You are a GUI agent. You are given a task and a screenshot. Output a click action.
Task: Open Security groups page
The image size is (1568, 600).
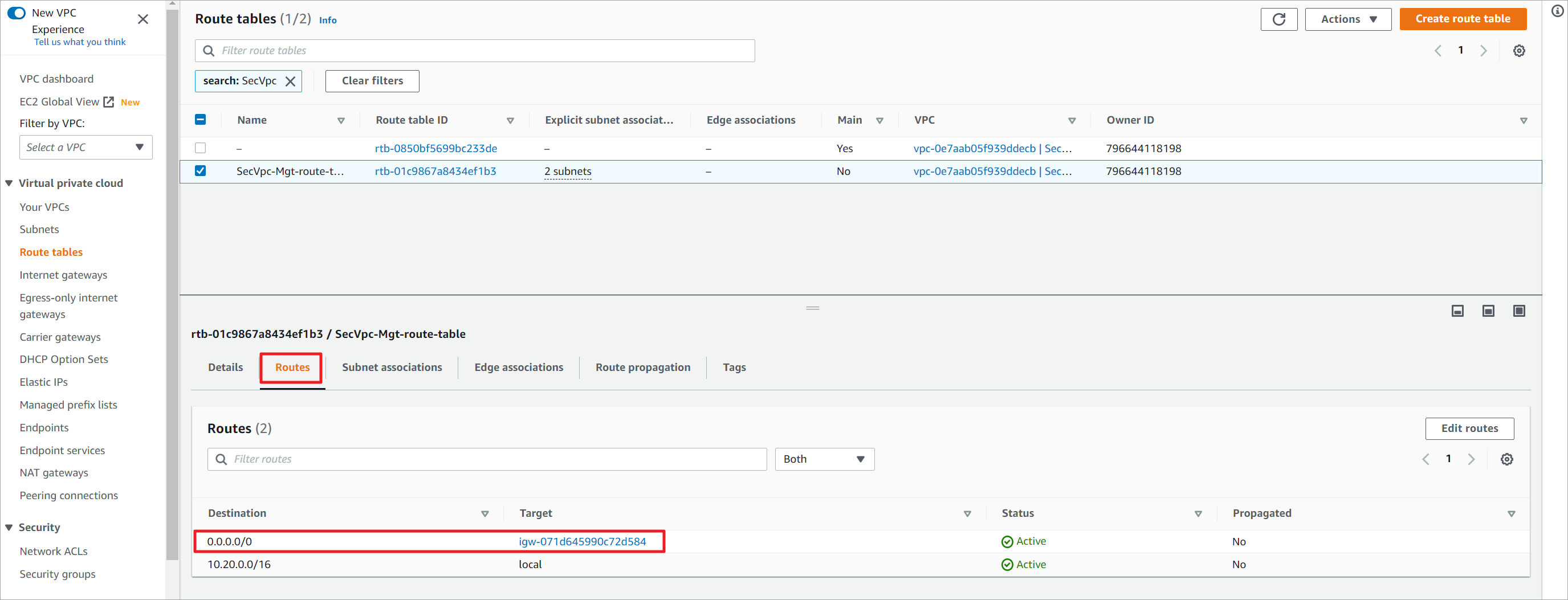pos(57,574)
